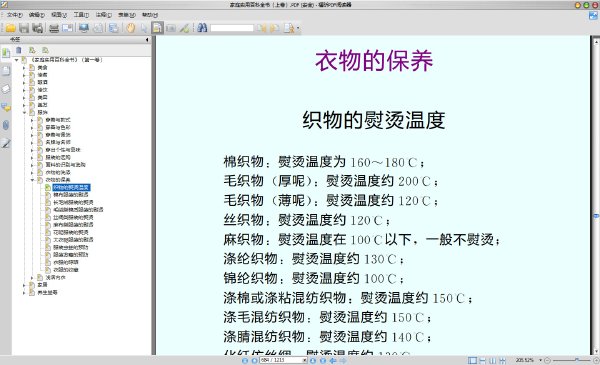Click the typewriter tool icon
This screenshot has height=365, width=600.
coord(171,28)
